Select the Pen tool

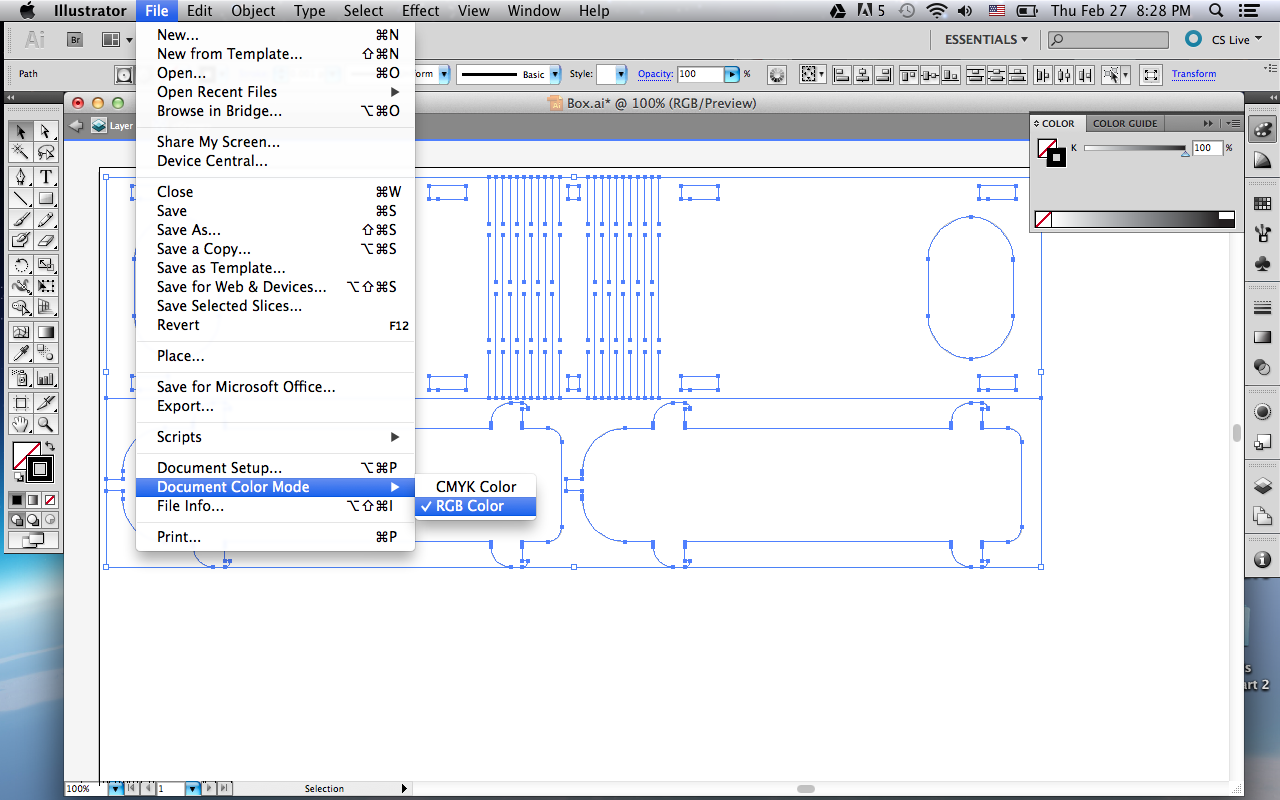pyautogui.click(x=21, y=177)
